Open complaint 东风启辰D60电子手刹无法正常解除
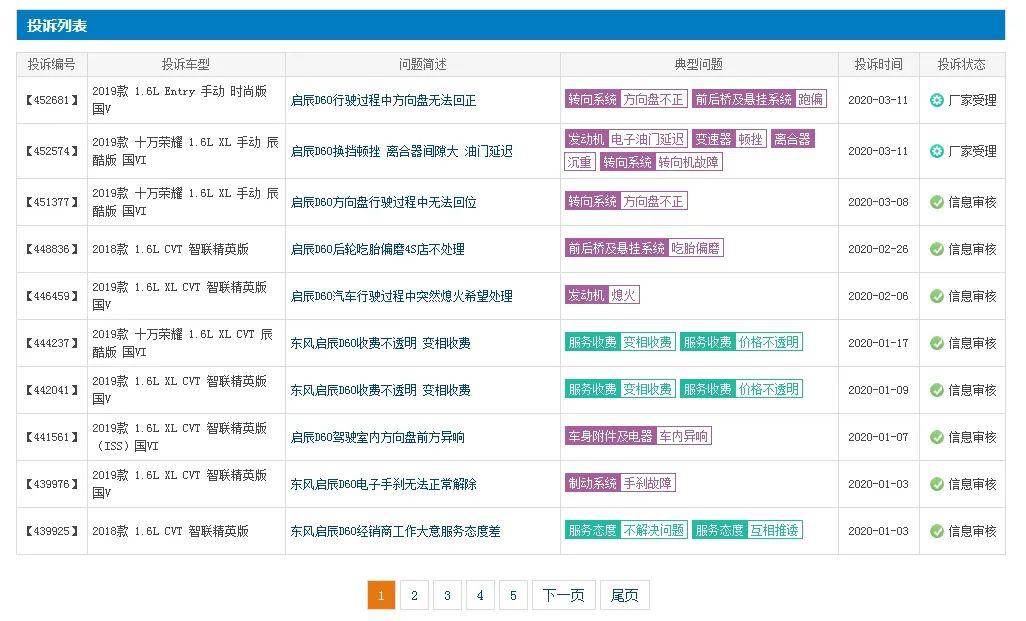Viewport: 1026px width, 621px height. [x=383, y=484]
